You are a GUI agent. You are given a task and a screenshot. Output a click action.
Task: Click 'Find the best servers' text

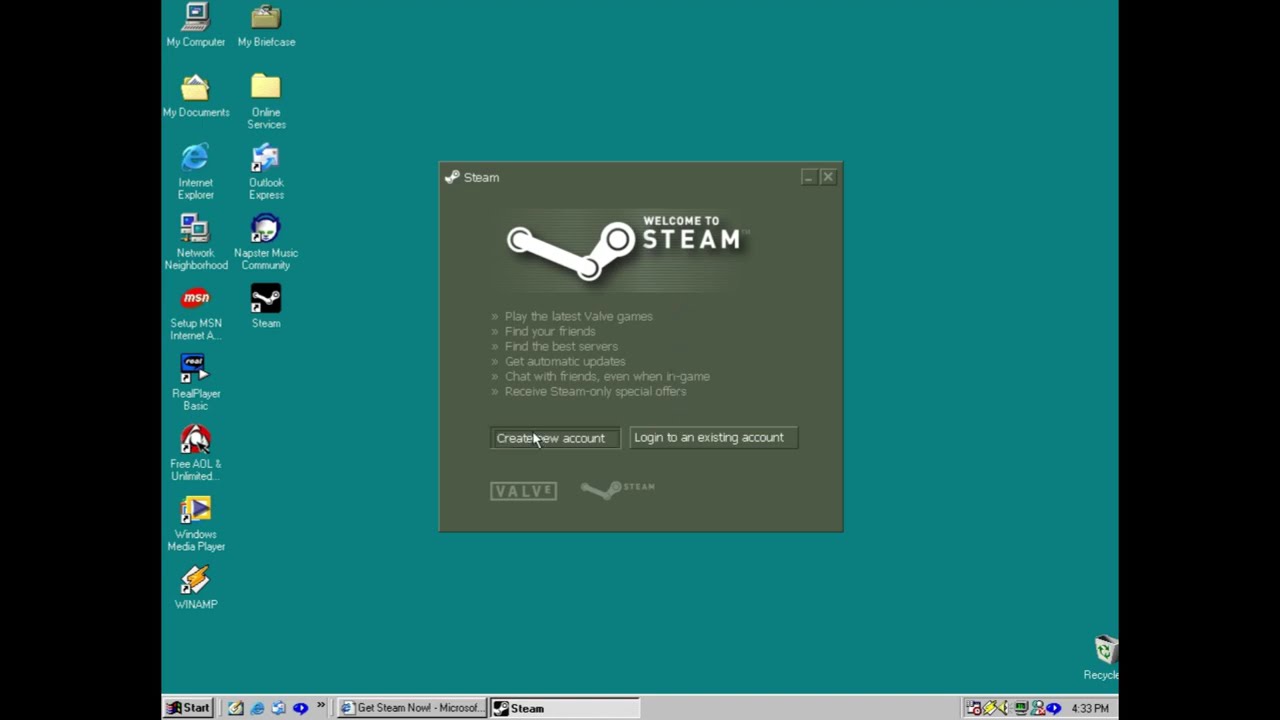[561, 346]
